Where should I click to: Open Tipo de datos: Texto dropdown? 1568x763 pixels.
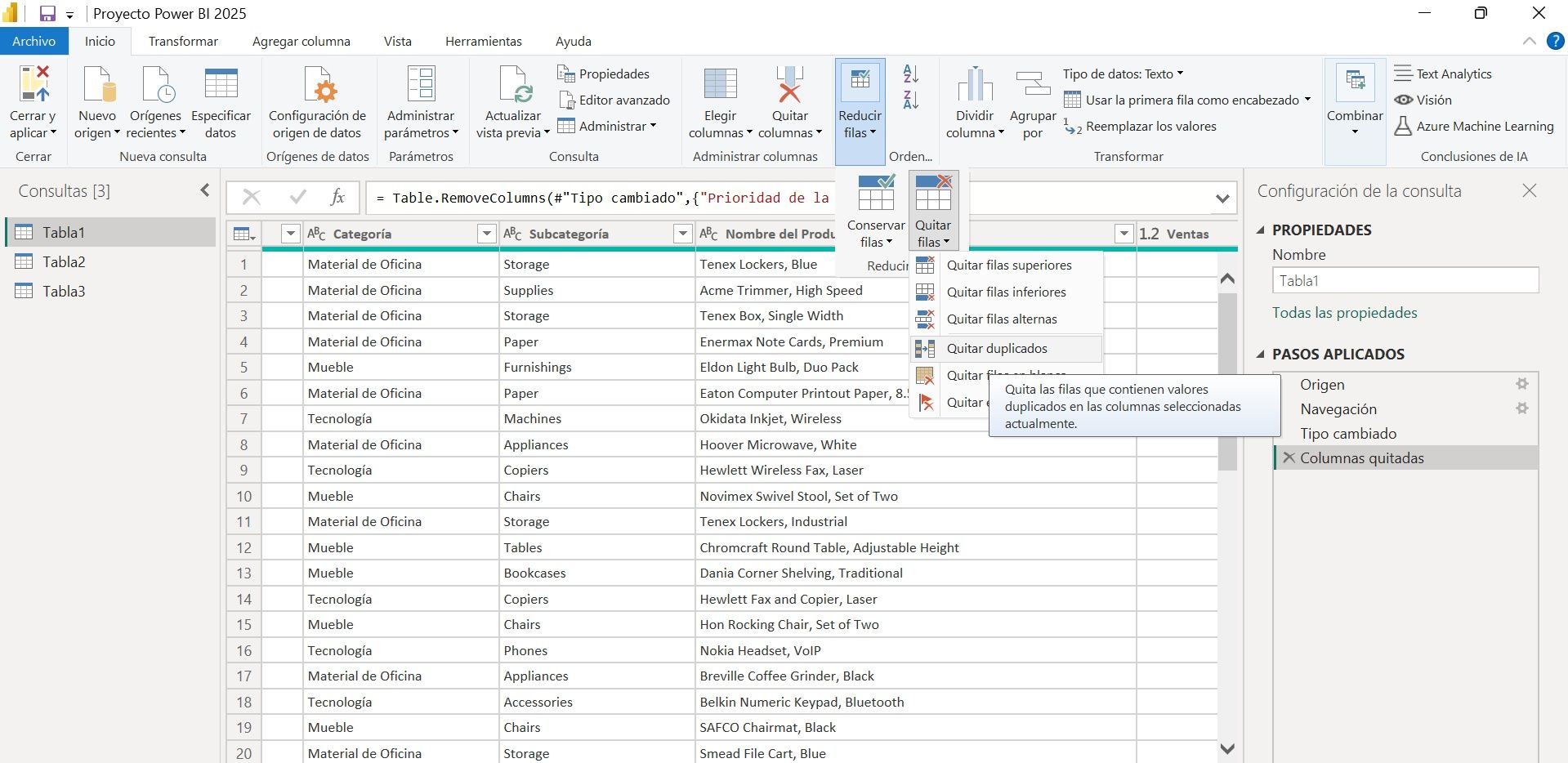pyautogui.click(x=1123, y=74)
